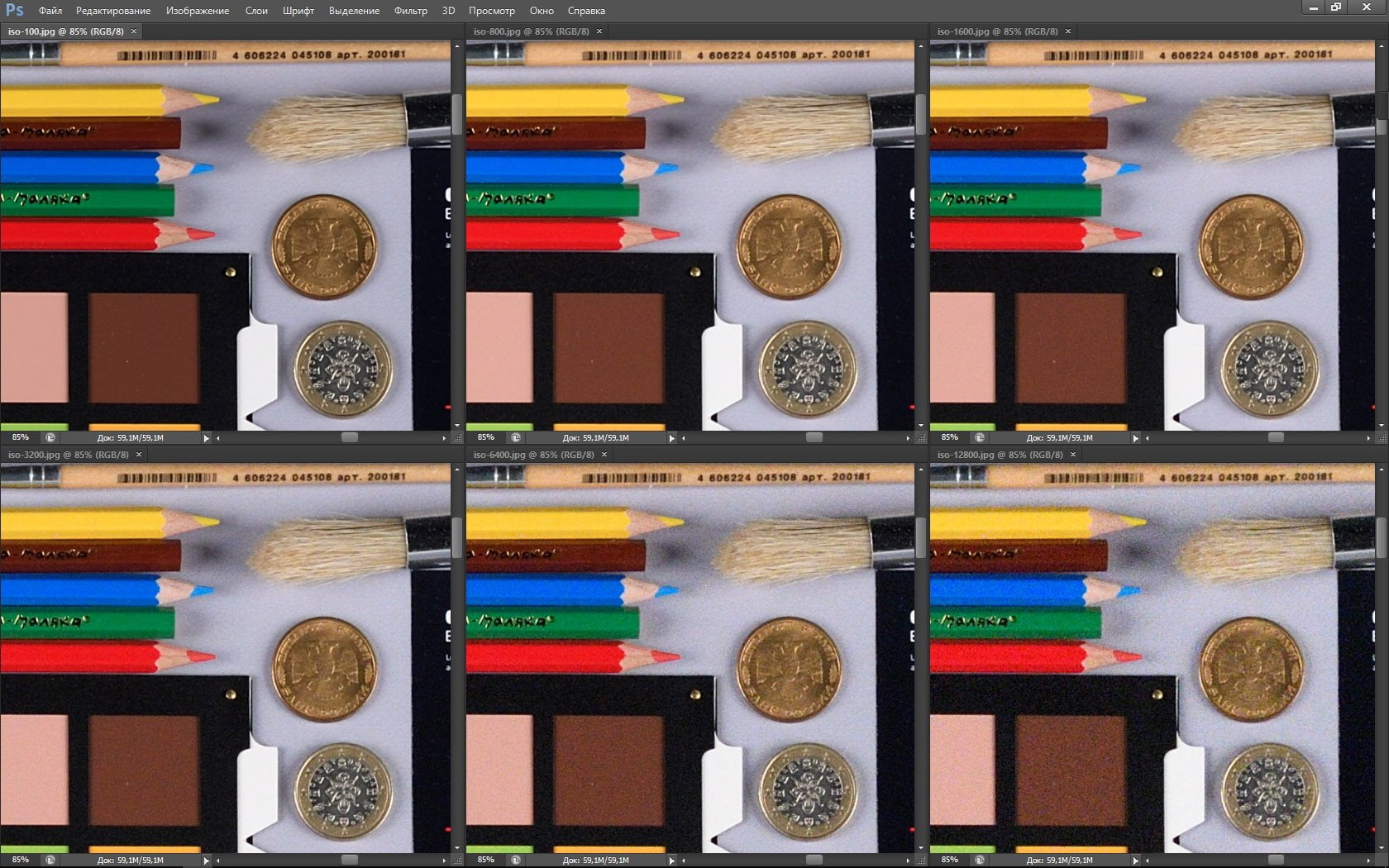Open the Окно menu
The image size is (1389, 868).
coord(542,11)
